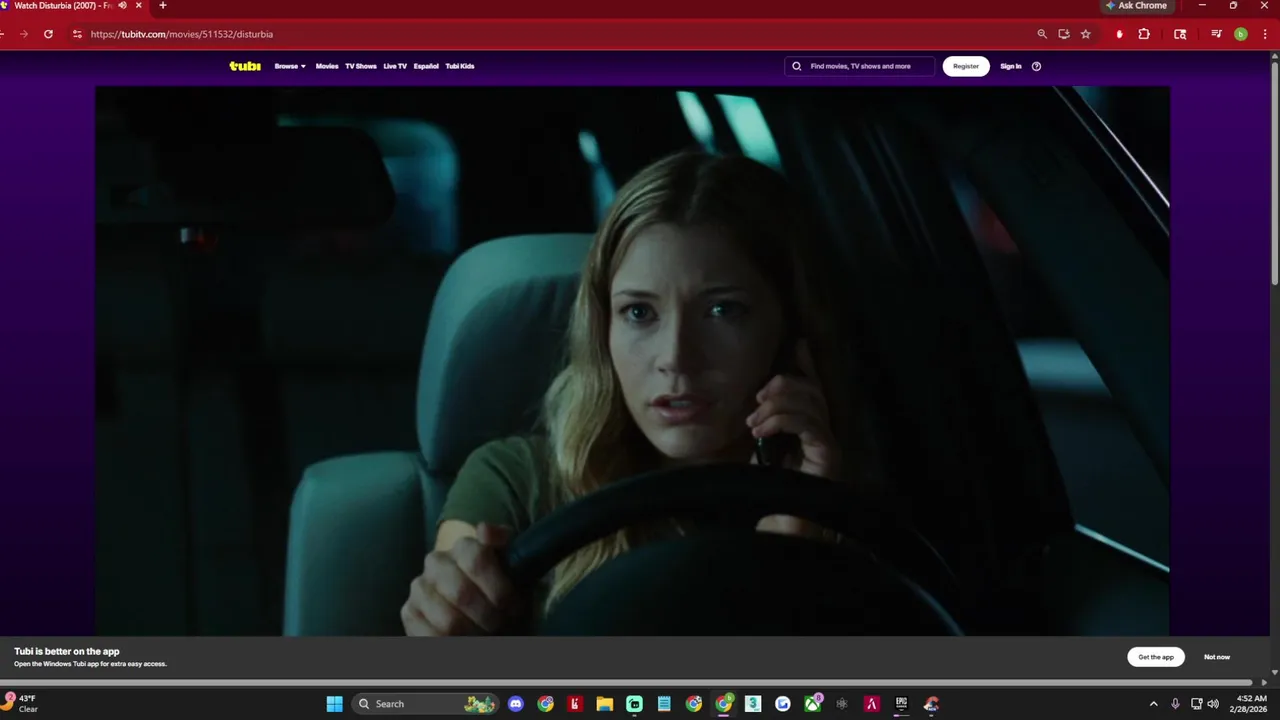Open the Tubi help icon
This screenshot has height=720, width=1280.
[x=1036, y=66]
